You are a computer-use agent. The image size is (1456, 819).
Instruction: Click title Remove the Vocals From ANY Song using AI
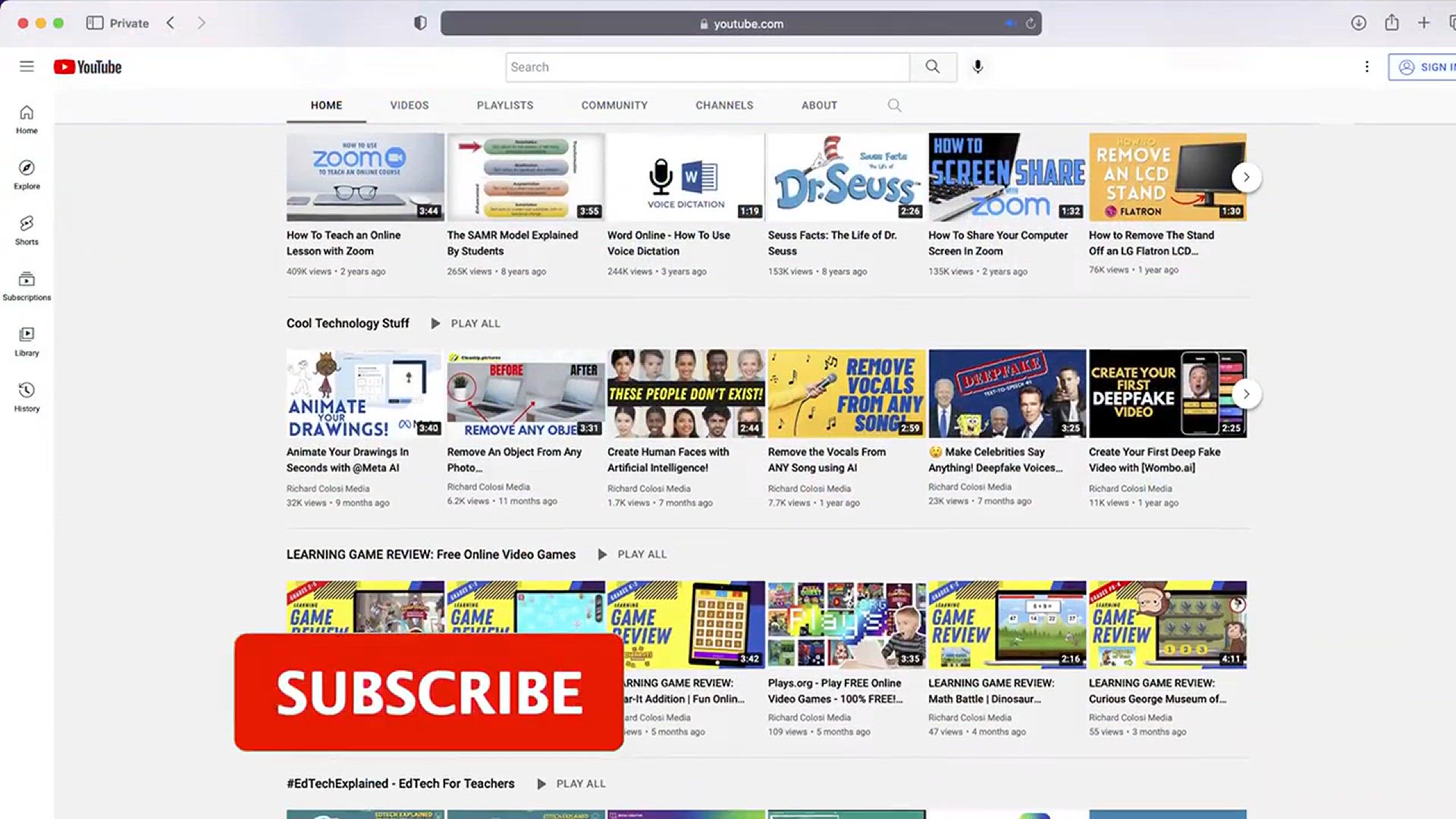pos(827,460)
